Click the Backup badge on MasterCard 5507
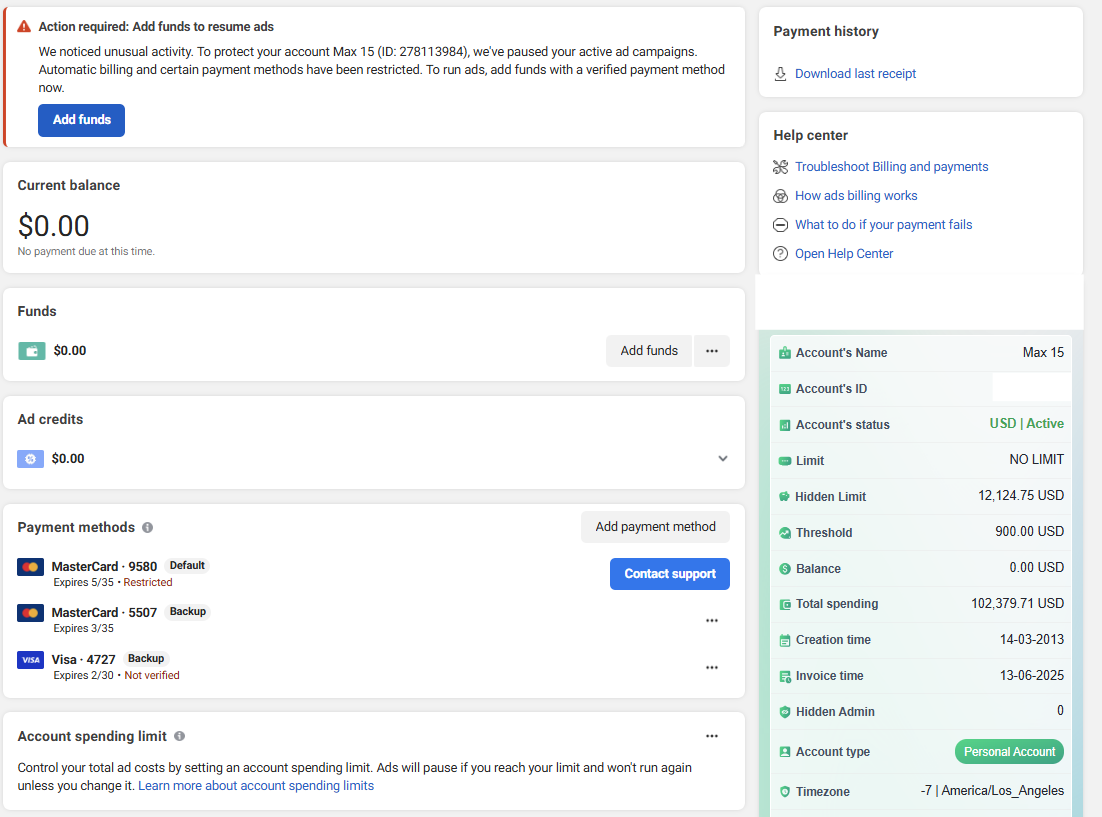 [188, 612]
